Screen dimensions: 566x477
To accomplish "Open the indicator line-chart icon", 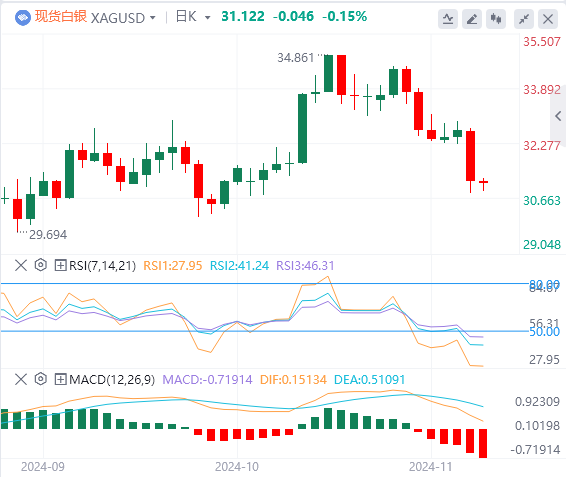I will coord(448,19).
